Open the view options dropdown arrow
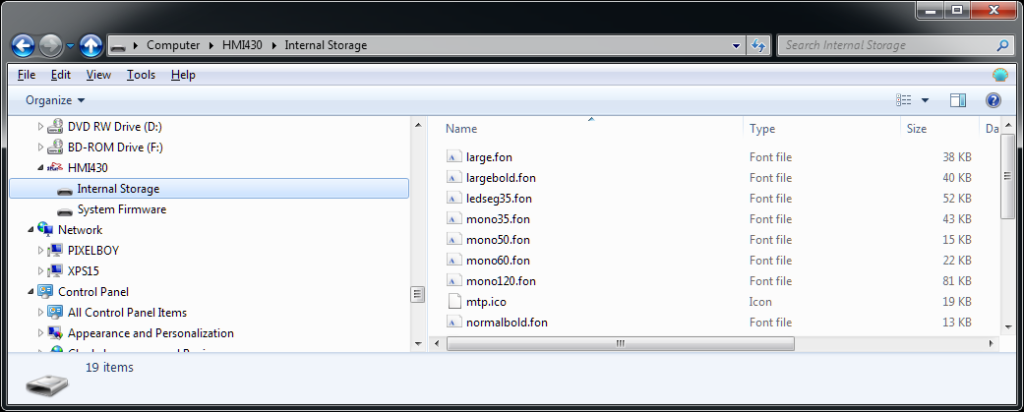The height and width of the screenshot is (412, 1024). [925, 100]
